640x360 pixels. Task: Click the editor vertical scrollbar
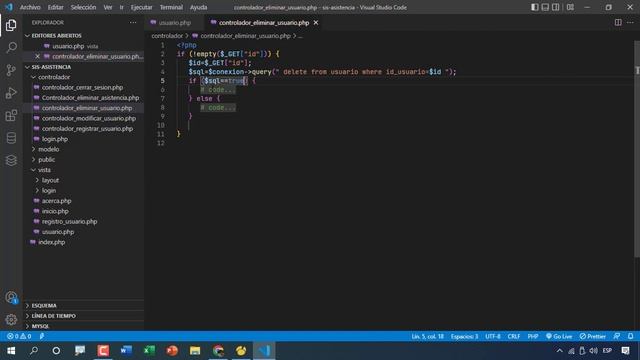637,149
